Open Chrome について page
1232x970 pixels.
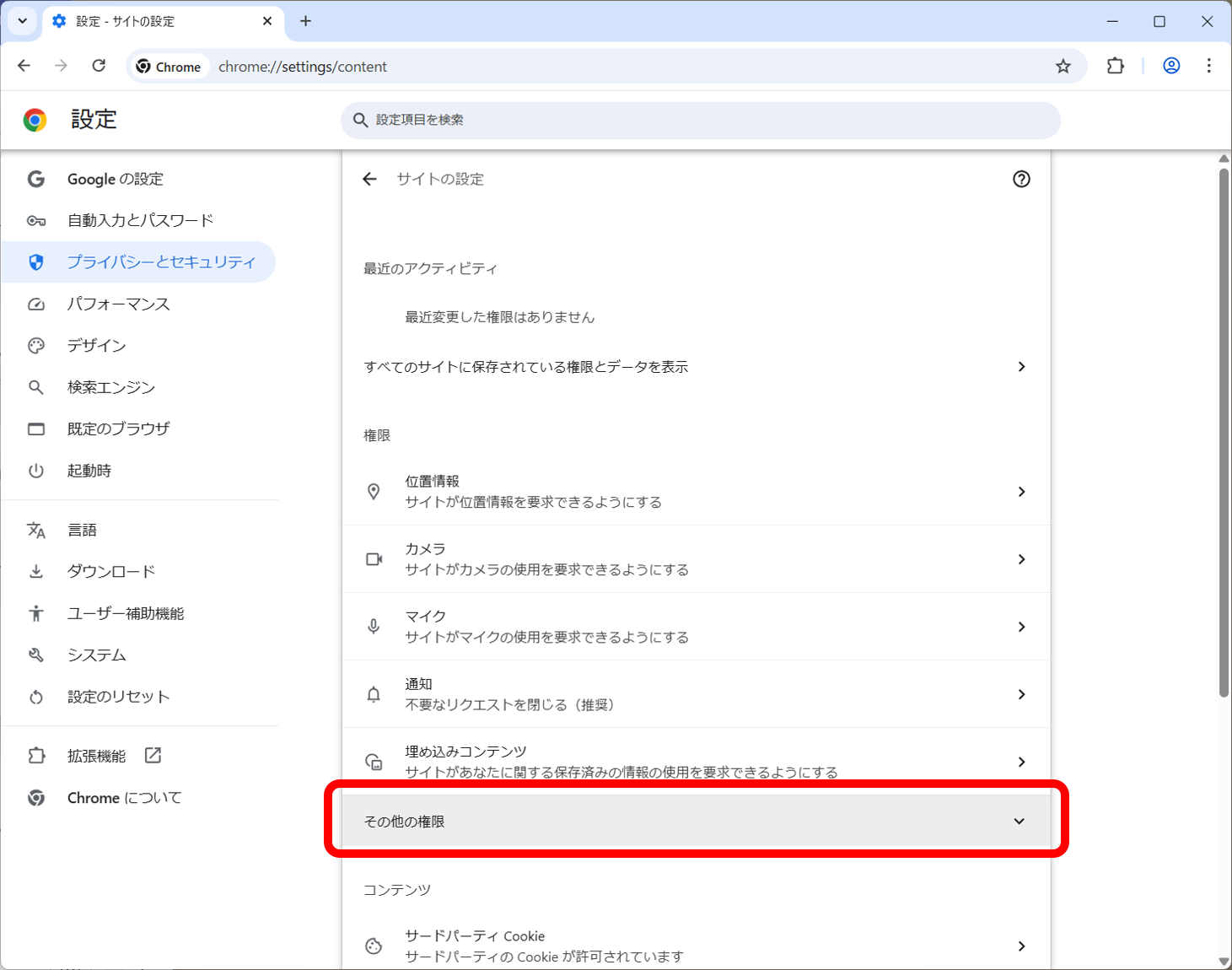tap(139, 798)
